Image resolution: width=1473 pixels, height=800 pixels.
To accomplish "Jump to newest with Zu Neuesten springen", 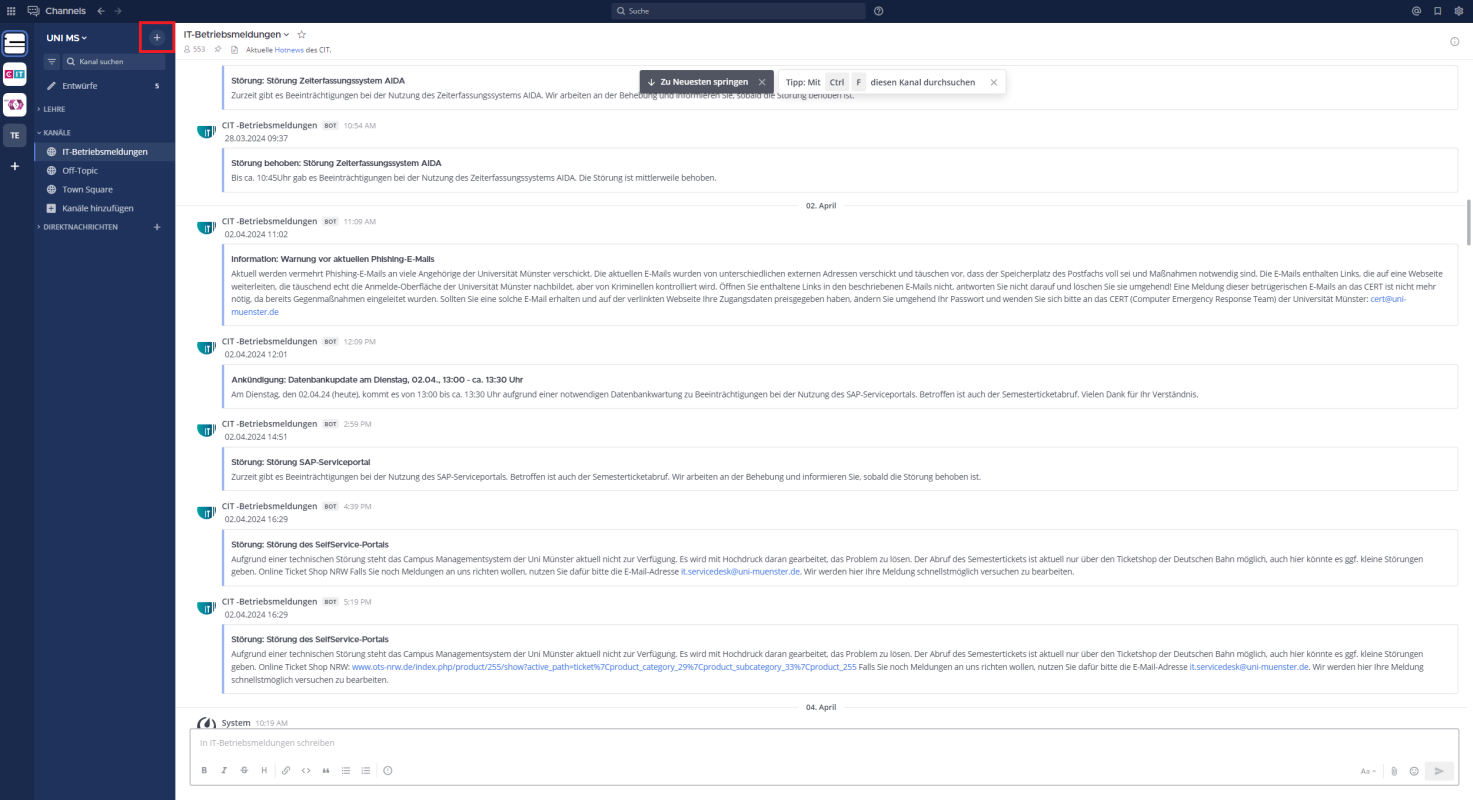I will (x=697, y=82).
